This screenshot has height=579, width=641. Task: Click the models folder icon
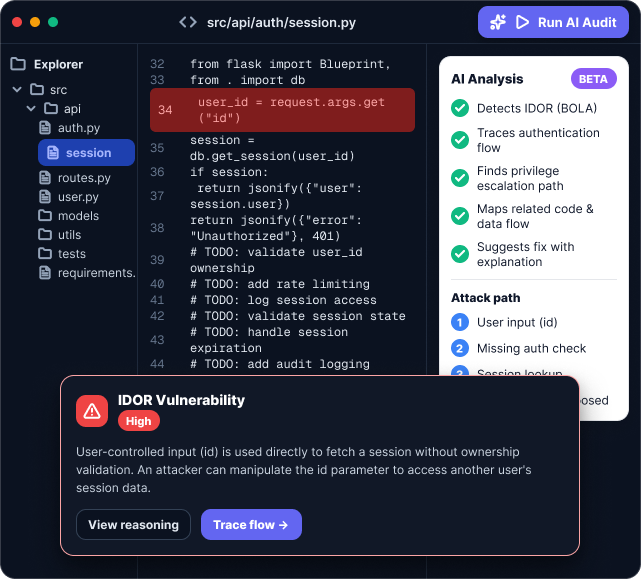pos(45,215)
